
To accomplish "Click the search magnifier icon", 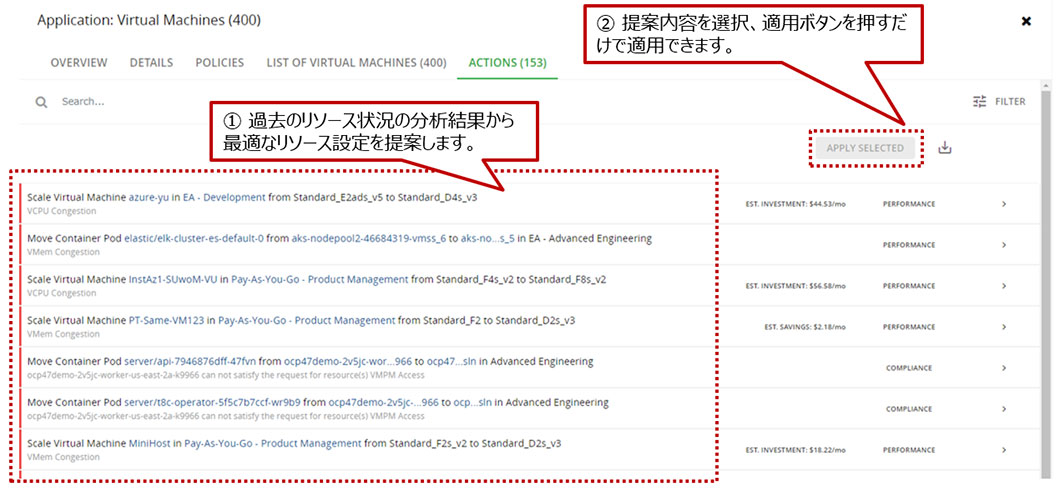I will [41, 102].
